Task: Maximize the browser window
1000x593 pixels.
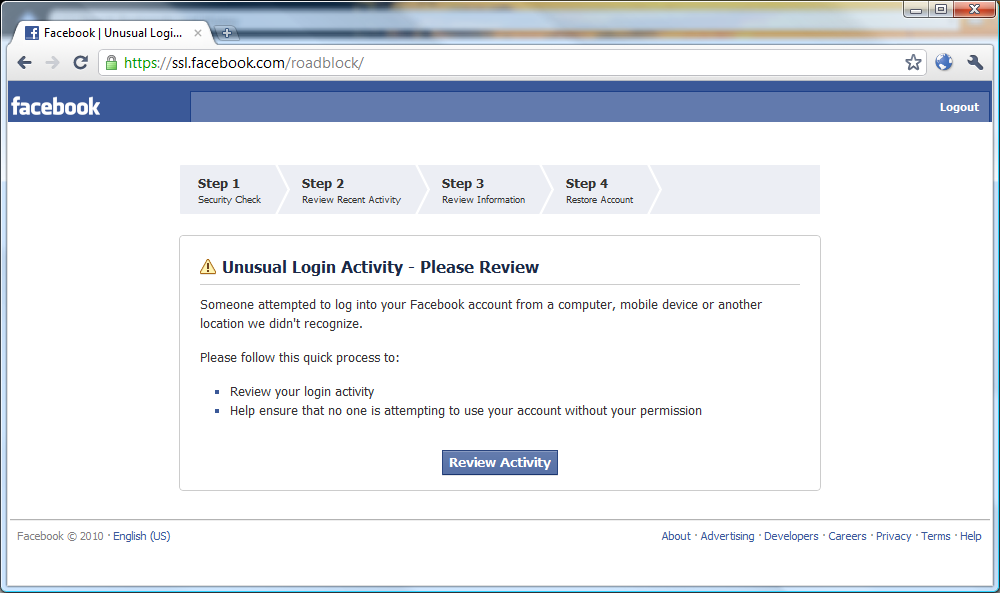Action: click(x=941, y=10)
